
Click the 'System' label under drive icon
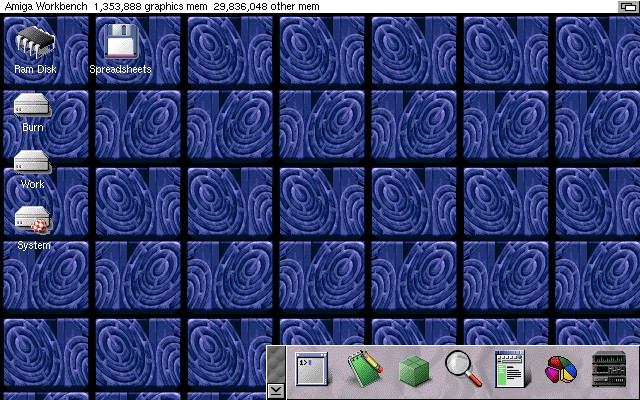tap(34, 245)
